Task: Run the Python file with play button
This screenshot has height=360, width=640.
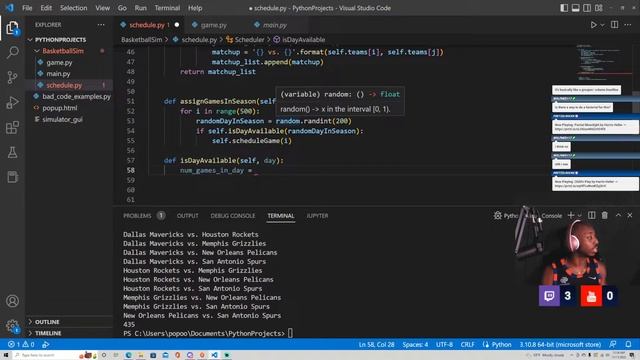Action: tap(593, 25)
